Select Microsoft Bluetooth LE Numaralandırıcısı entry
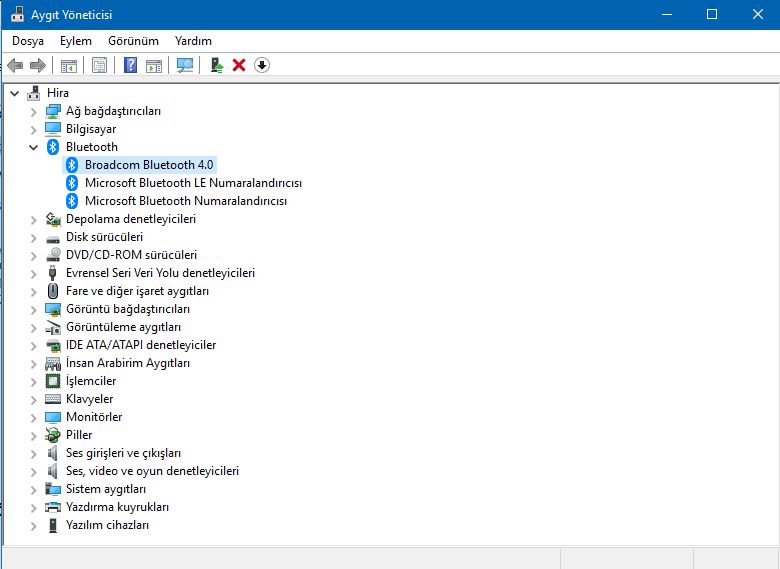Image resolution: width=780 pixels, height=569 pixels. coord(193,183)
